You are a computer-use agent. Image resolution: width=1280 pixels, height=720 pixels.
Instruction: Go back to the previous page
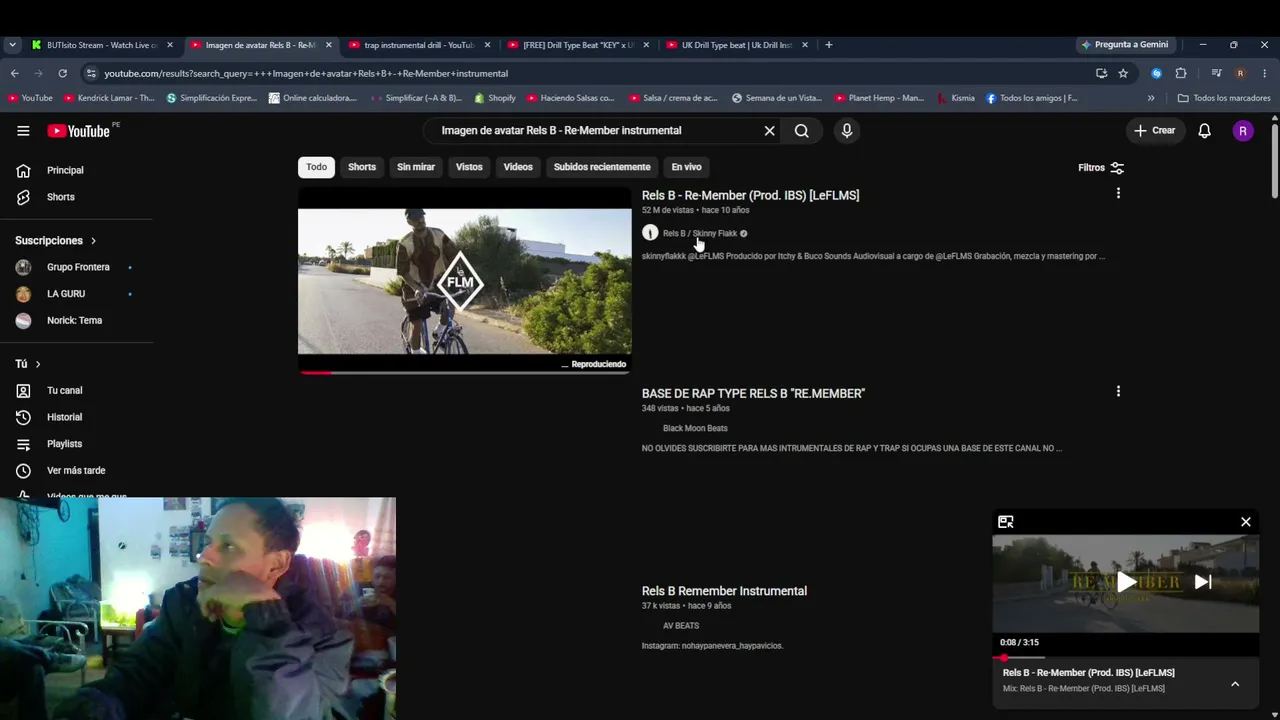point(14,73)
